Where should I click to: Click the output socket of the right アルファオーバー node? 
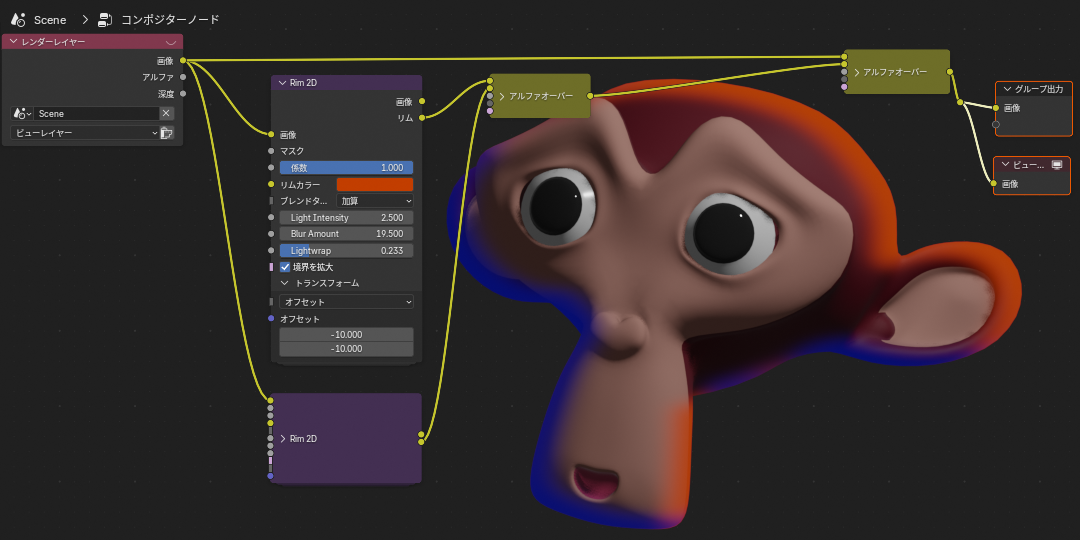(950, 72)
